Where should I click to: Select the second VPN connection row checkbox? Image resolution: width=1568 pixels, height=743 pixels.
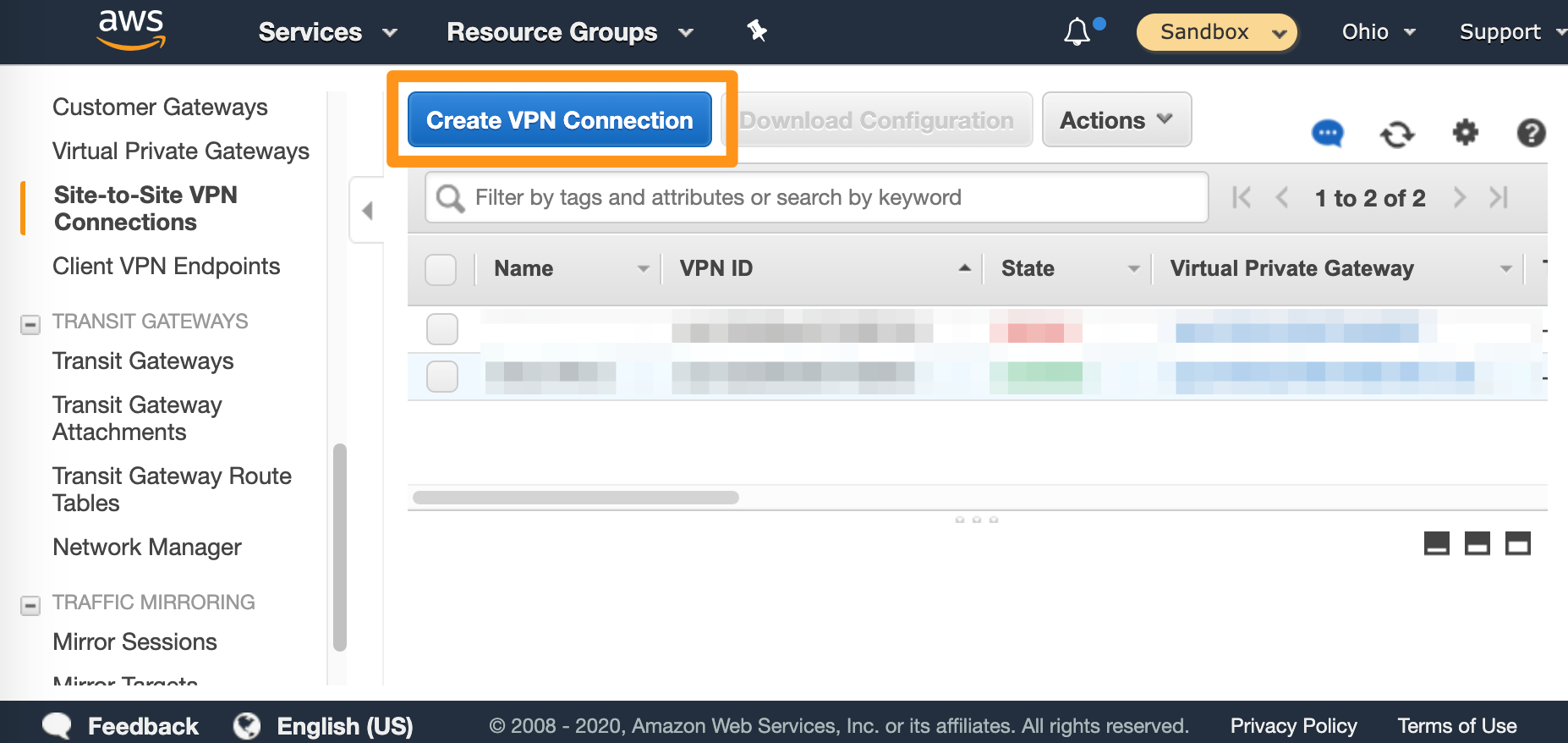click(x=442, y=377)
